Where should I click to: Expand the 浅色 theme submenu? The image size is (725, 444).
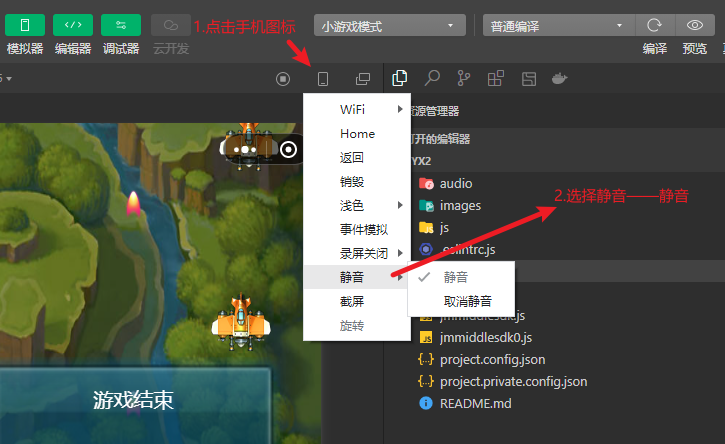point(357,205)
